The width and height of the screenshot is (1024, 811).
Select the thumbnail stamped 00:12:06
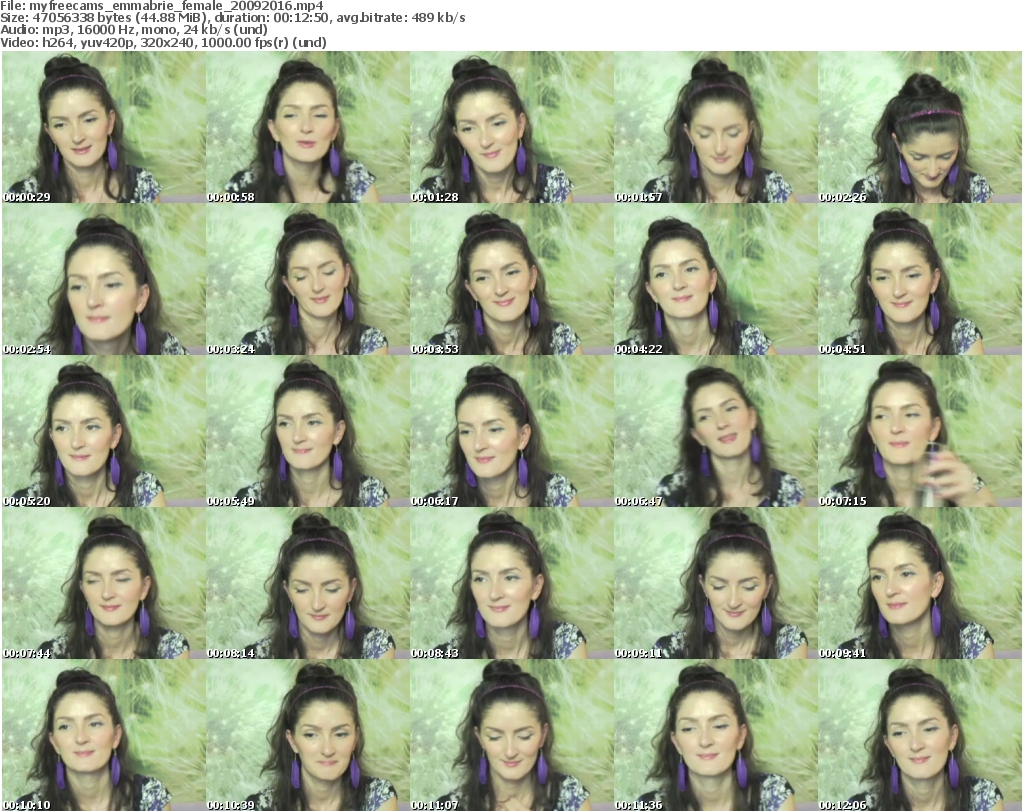pos(920,735)
